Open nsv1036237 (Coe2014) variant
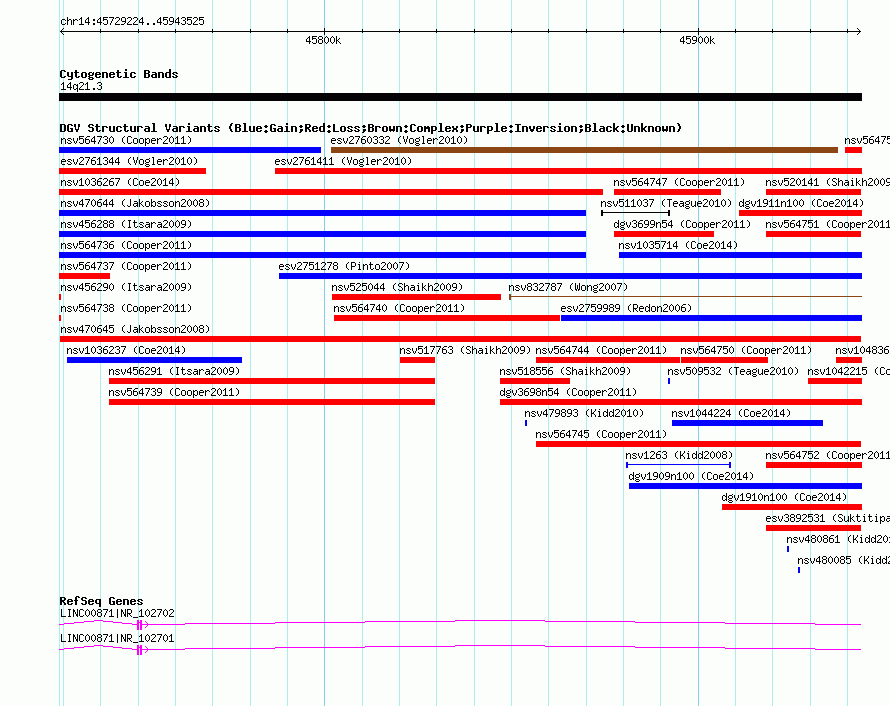Screen dimensions: 890x706 pyautogui.click(x=126, y=350)
